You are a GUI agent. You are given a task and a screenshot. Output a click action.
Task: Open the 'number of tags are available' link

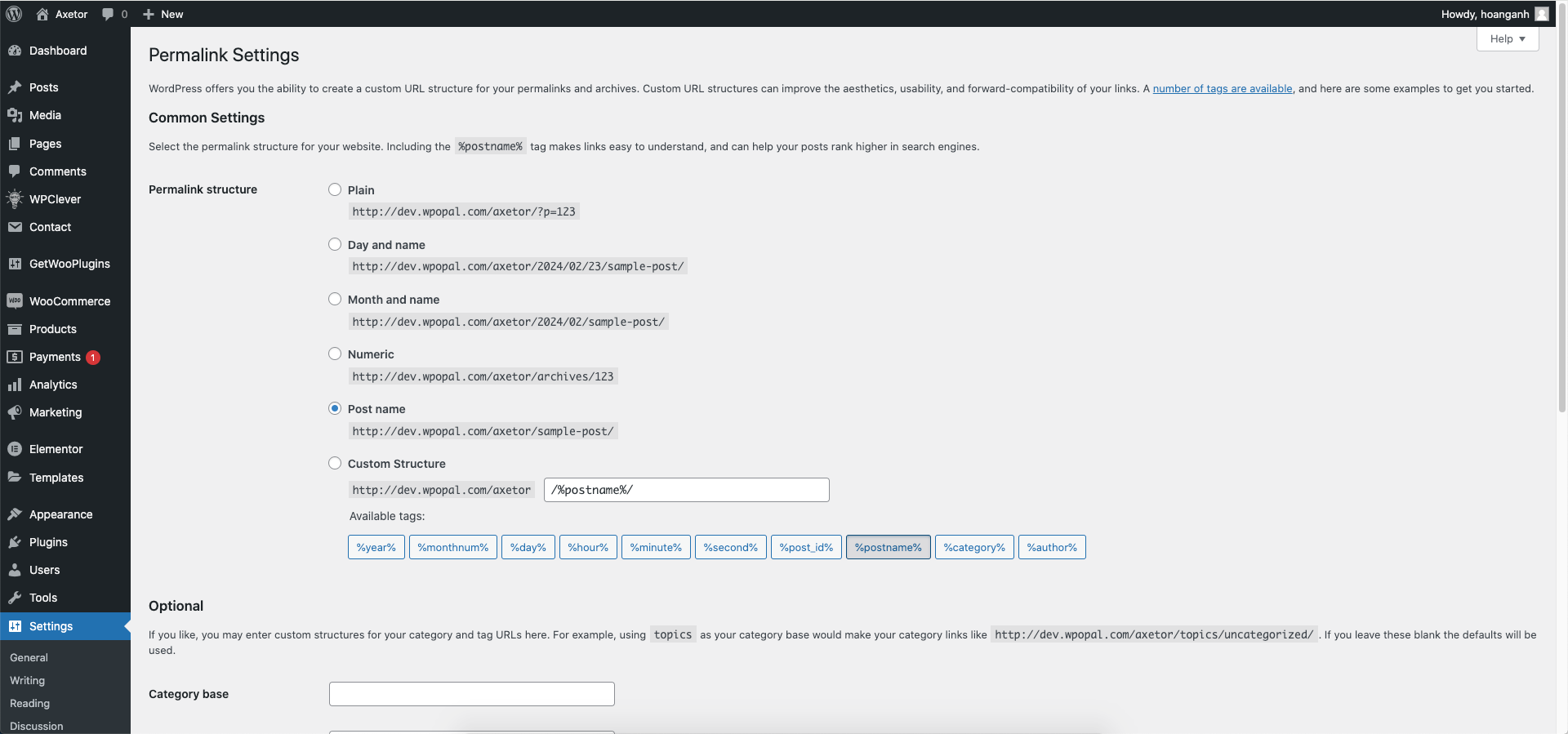click(1222, 88)
